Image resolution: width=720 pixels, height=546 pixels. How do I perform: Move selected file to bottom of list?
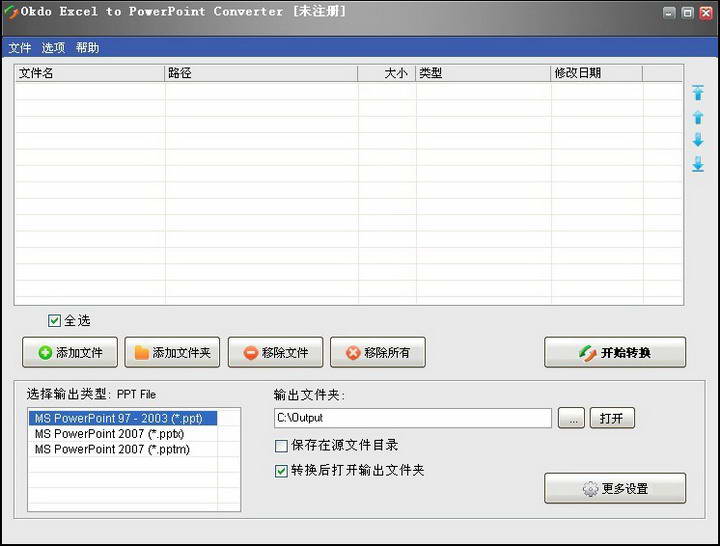(698, 163)
